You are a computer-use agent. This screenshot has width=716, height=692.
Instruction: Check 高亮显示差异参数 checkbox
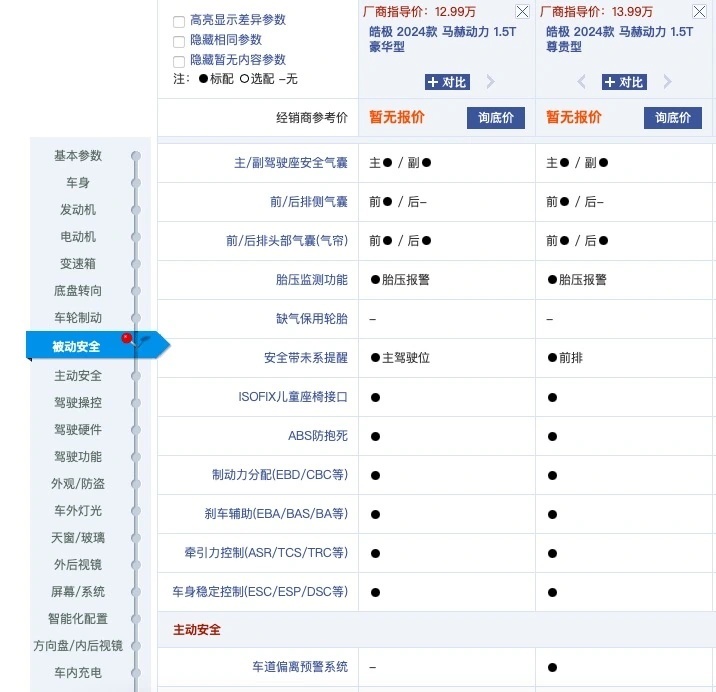pos(179,21)
